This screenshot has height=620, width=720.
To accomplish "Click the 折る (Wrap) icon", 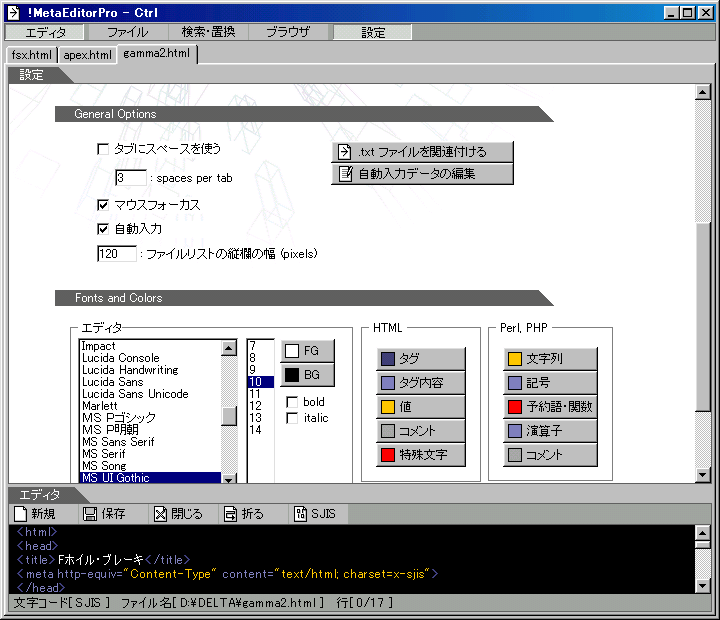I will click(230, 514).
